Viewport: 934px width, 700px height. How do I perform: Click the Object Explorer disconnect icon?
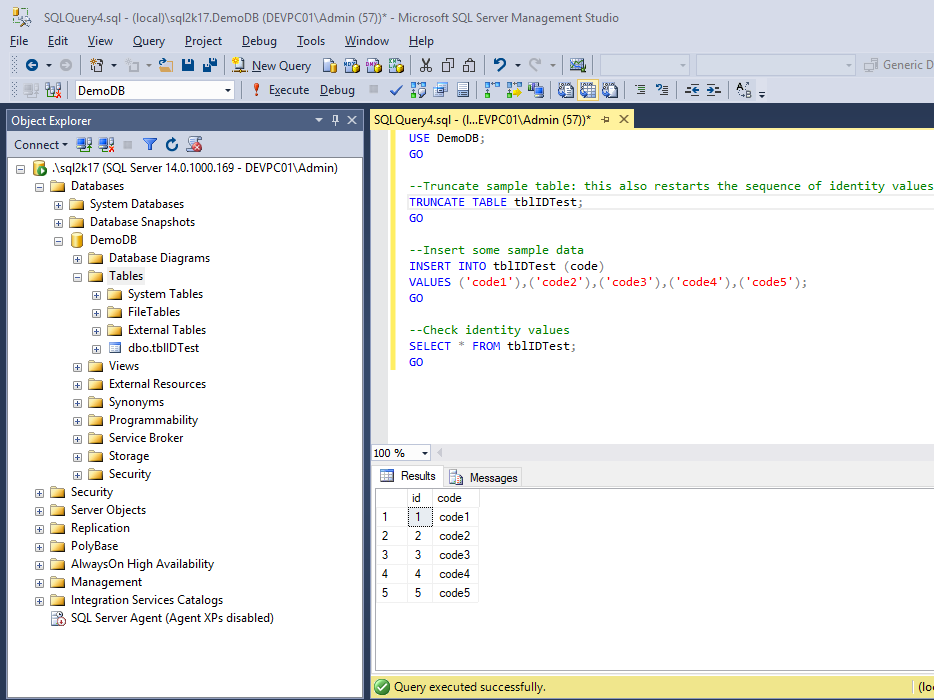(107, 145)
